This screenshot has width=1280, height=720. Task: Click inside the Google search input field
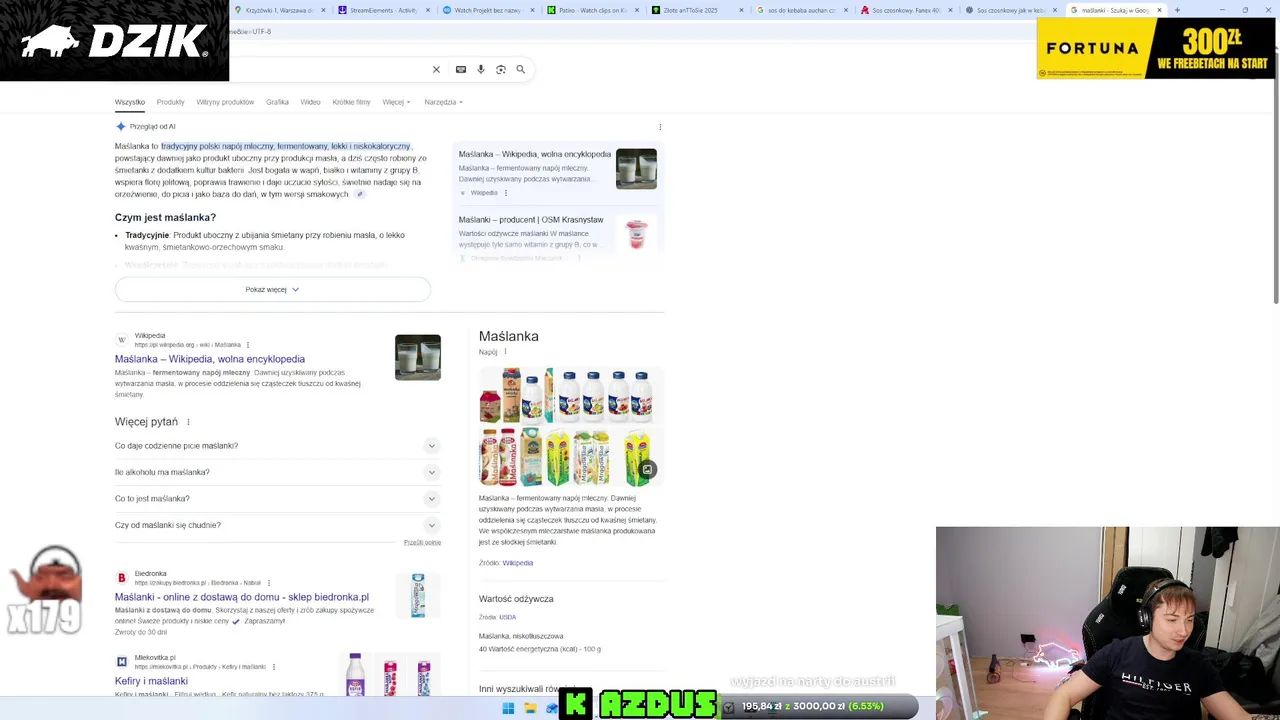[x=330, y=69]
